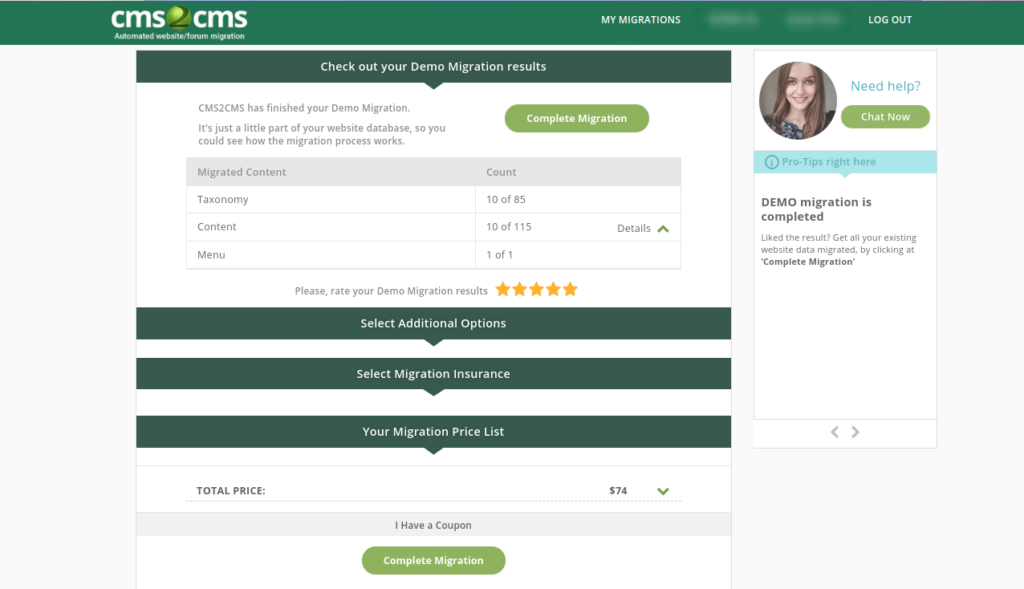Select Log Out in the header

889,20
